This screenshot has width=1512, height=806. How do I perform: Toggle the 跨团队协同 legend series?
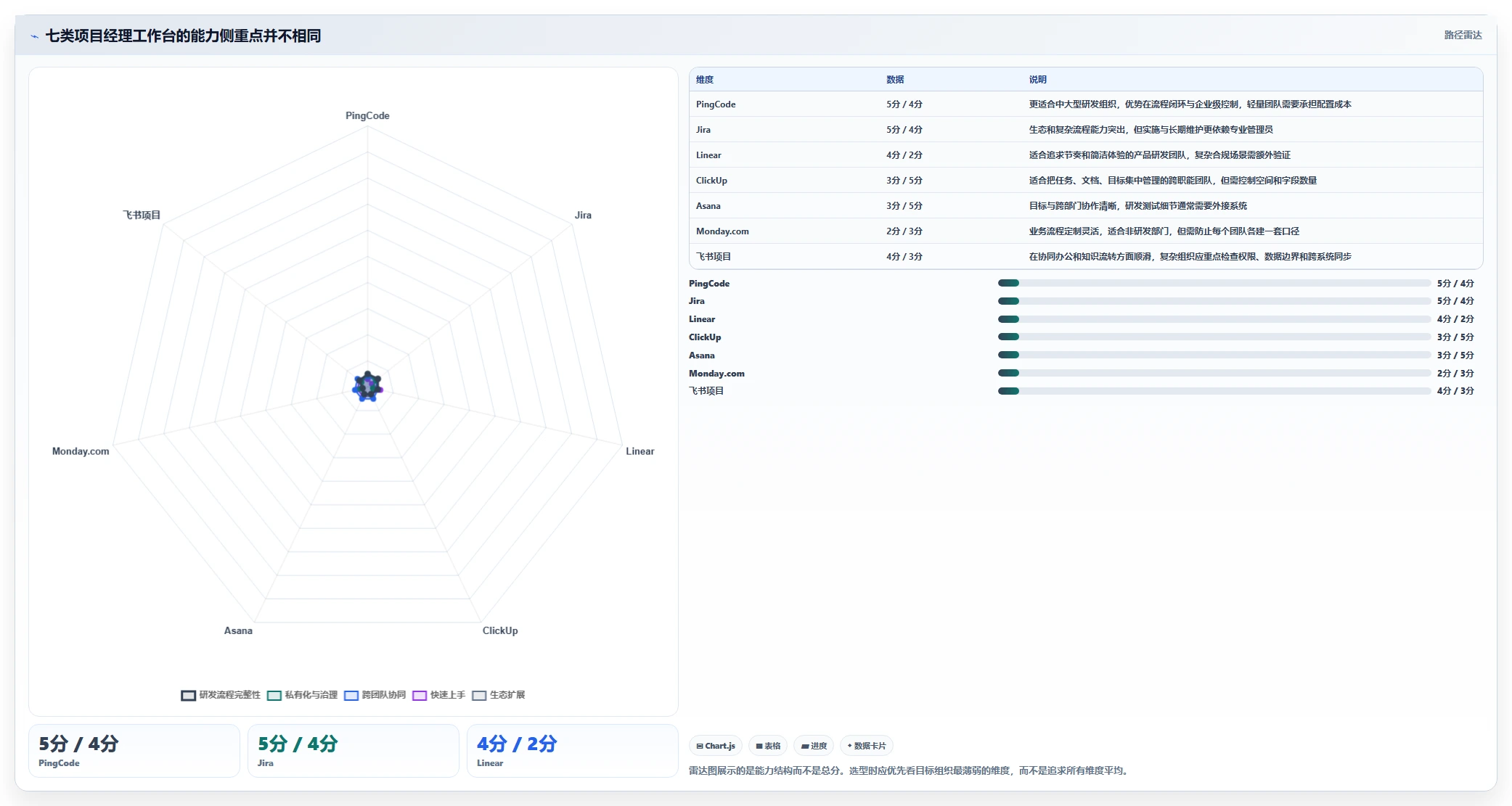coord(375,695)
